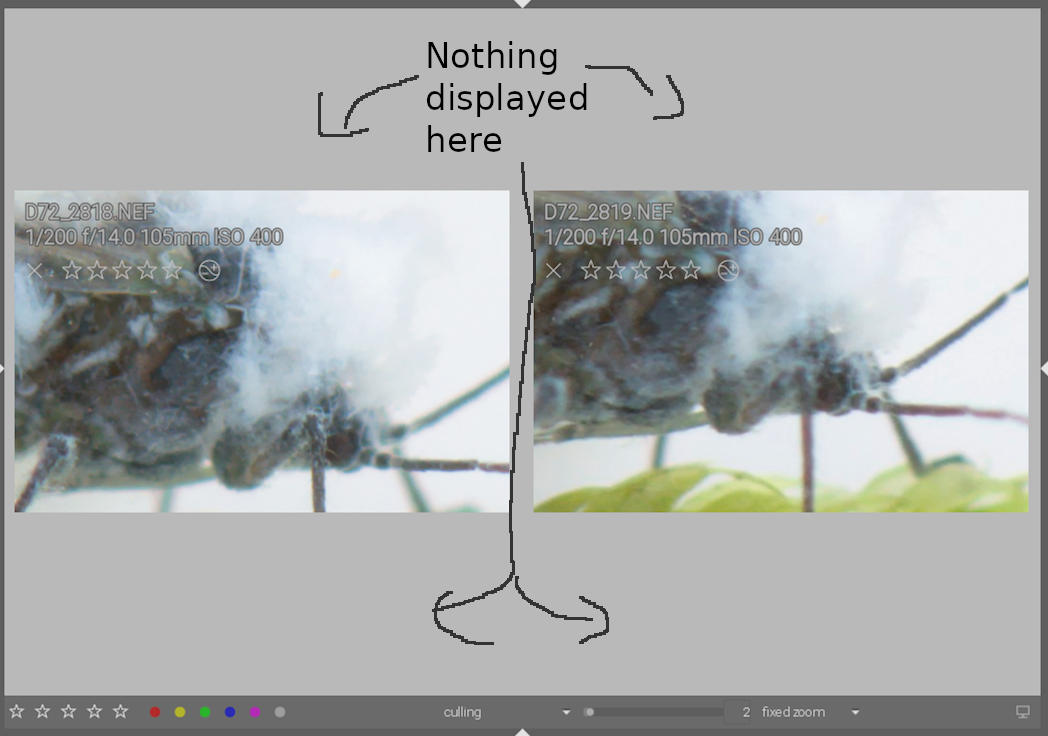This screenshot has height=736, width=1048.
Task: Open the color label icon on D72_2818.NEF
Action: point(210,270)
